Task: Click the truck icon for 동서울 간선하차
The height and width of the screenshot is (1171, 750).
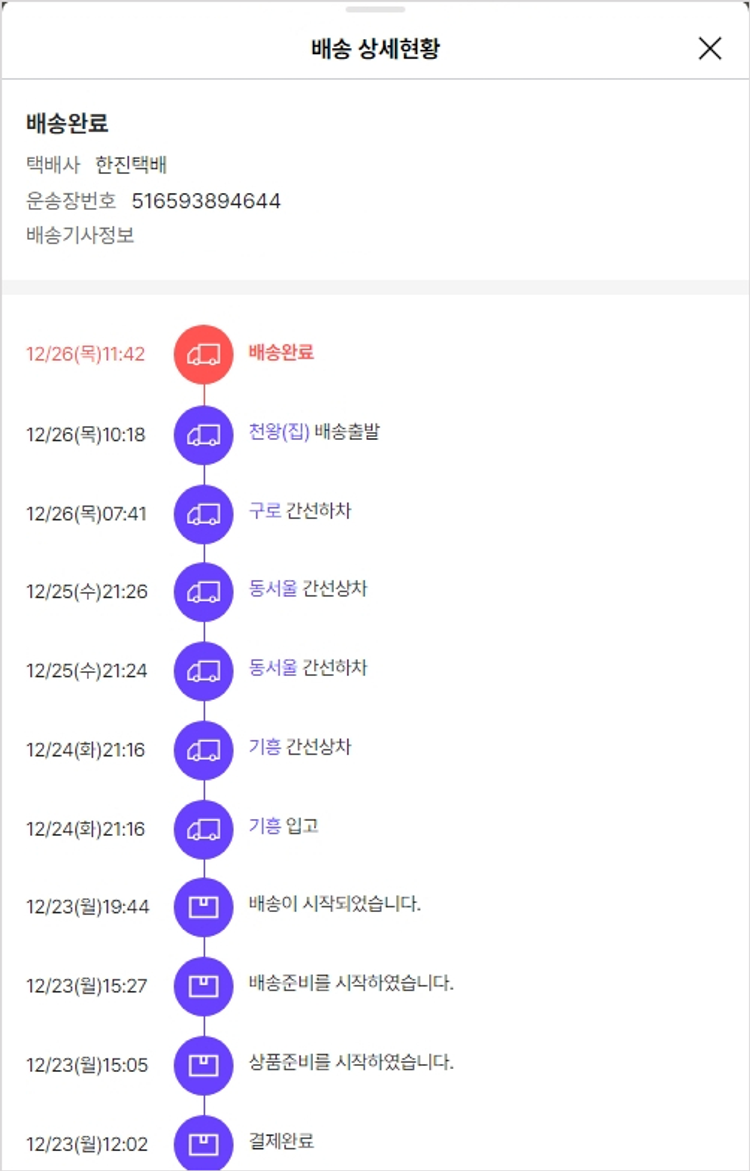Action: coord(204,670)
